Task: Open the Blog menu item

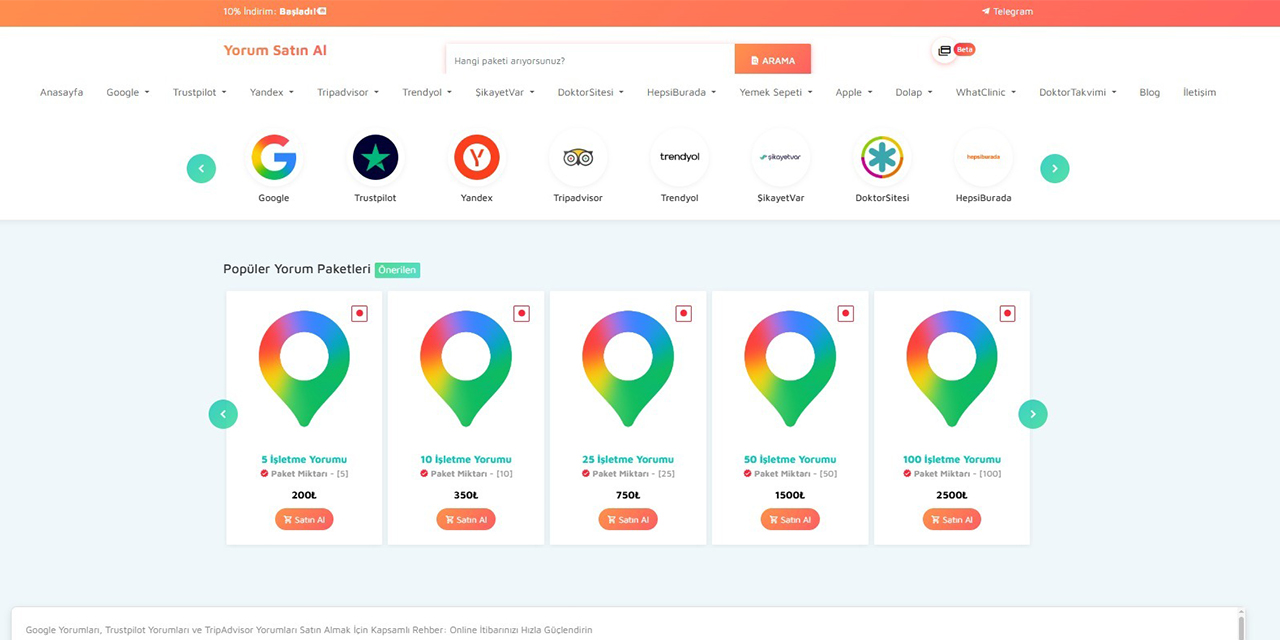Action: coord(1150,92)
